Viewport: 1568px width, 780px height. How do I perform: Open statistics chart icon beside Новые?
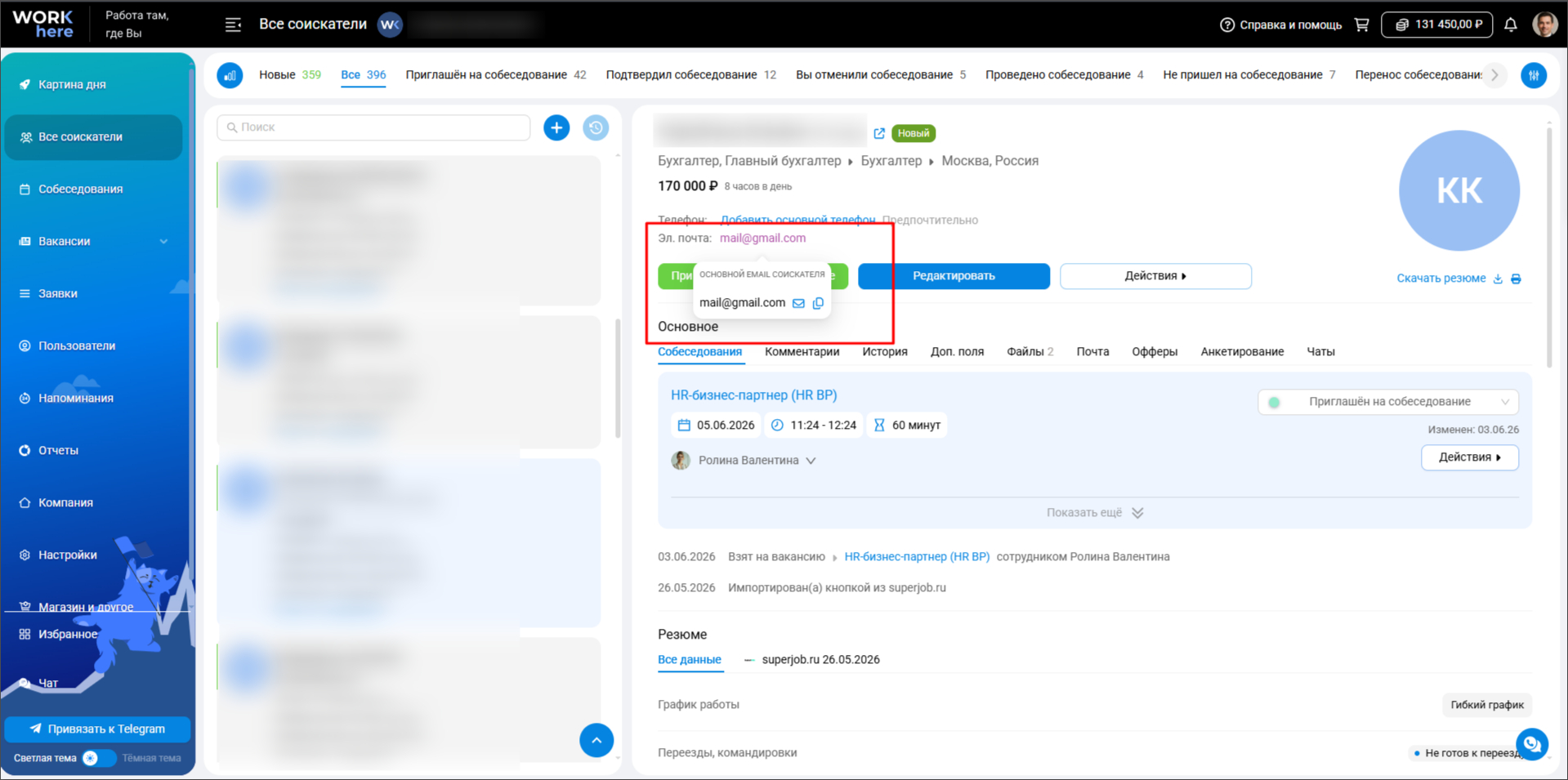[230, 75]
